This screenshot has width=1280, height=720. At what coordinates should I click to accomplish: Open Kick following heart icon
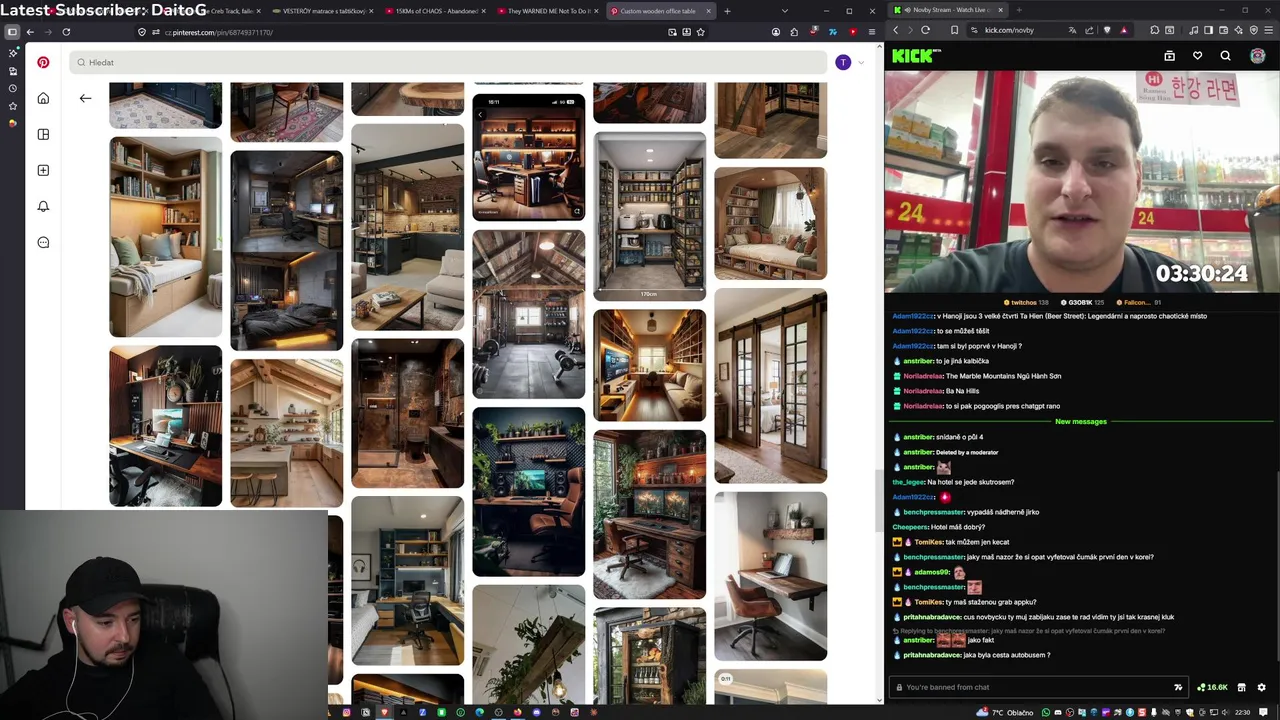pyautogui.click(x=1197, y=56)
